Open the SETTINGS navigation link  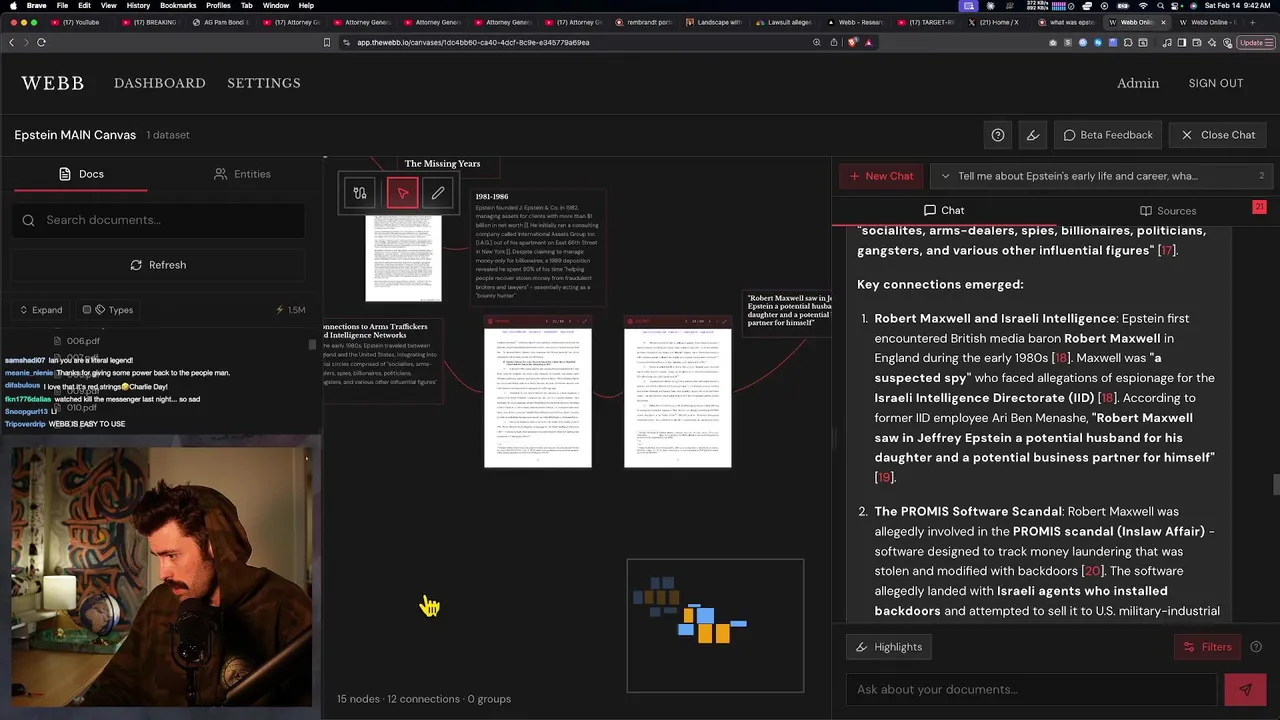(264, 83)
